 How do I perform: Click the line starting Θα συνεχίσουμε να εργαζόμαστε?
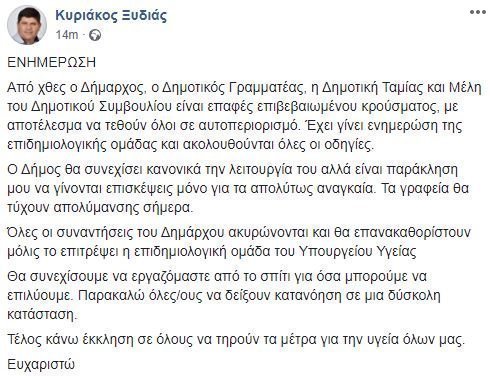click(217, 276)
